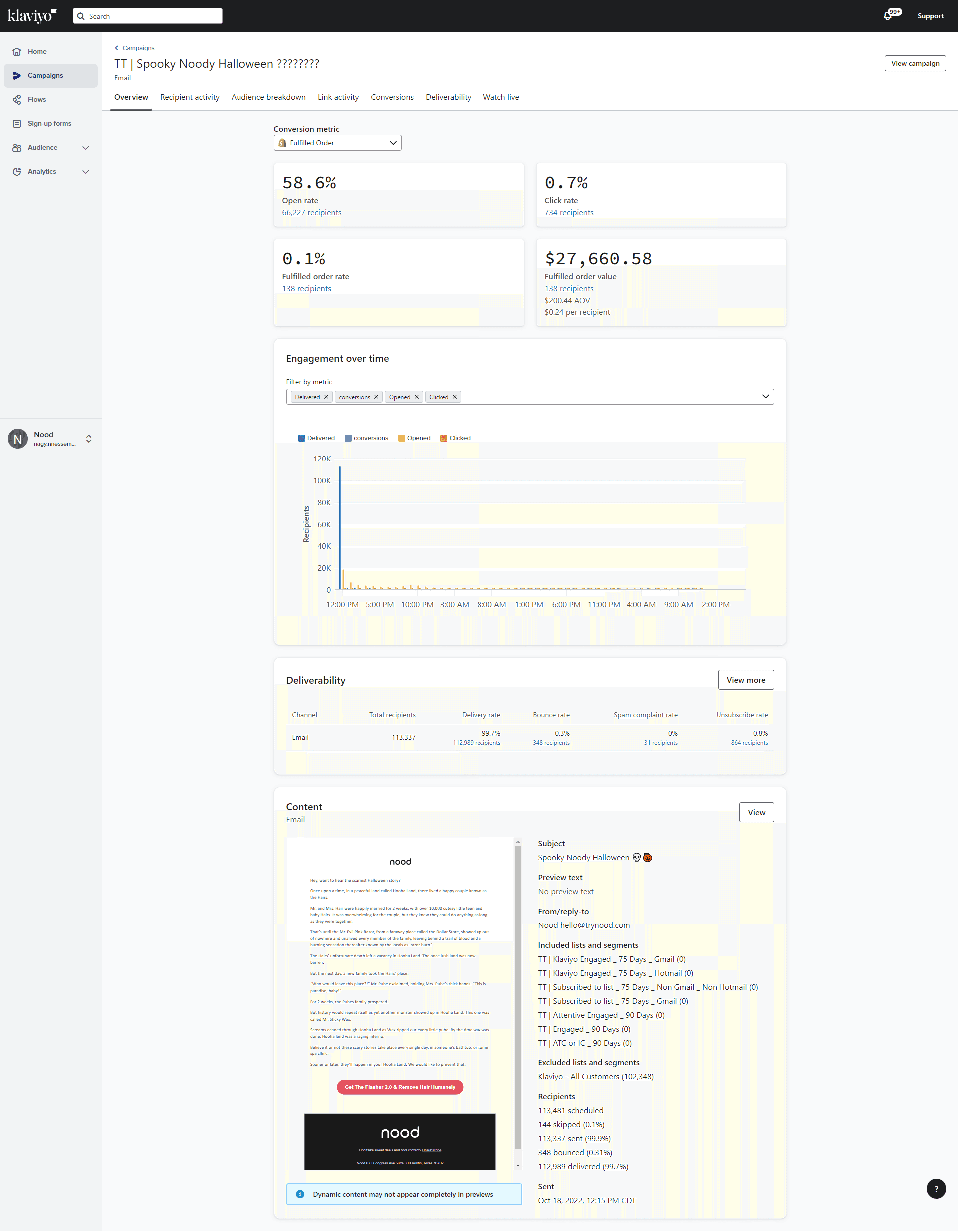
Task: Remove the Delivered metric chip
Action: click(326, 397)
